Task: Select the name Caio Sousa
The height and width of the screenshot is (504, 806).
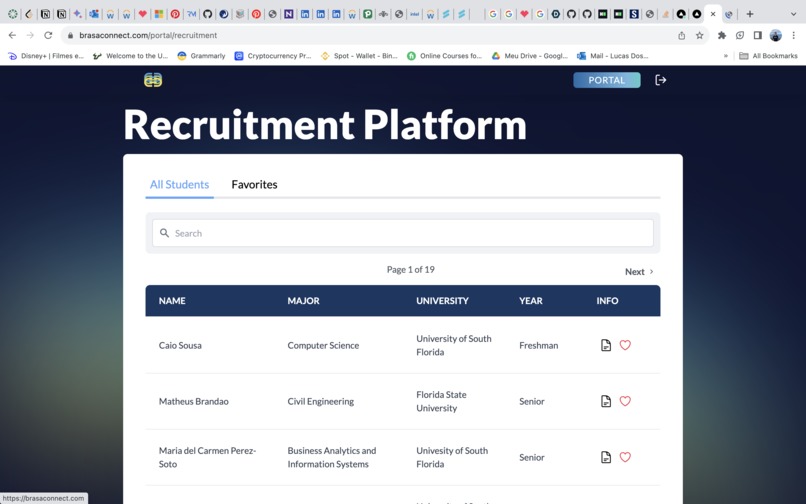Action: pos(180,345)
